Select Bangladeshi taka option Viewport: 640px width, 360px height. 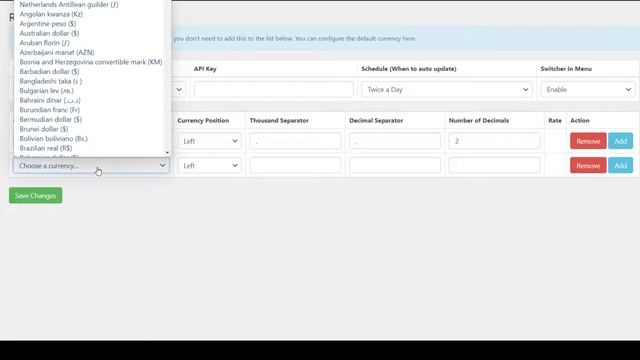click(x=51, y=81)
